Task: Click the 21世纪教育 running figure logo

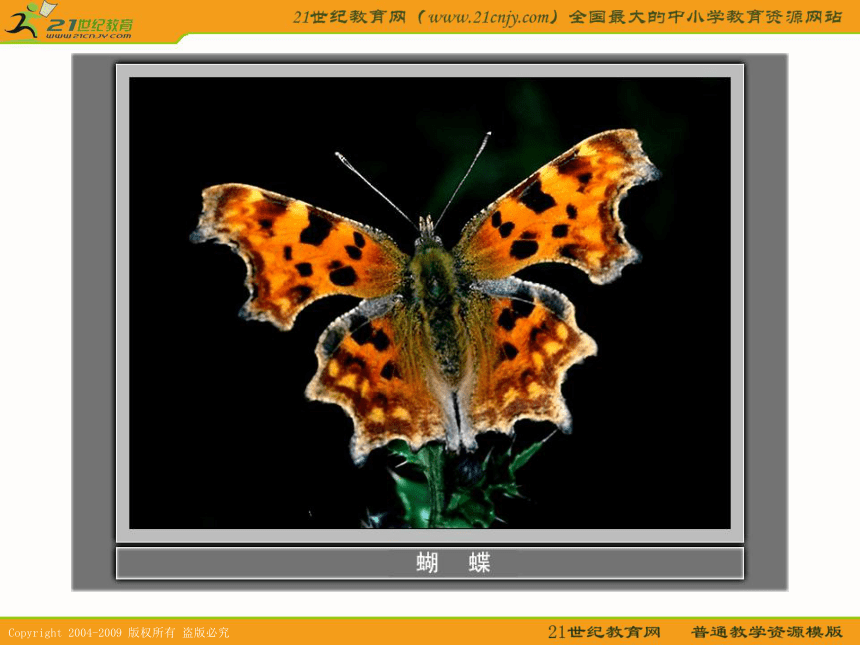Action: [x=68, y=21]
